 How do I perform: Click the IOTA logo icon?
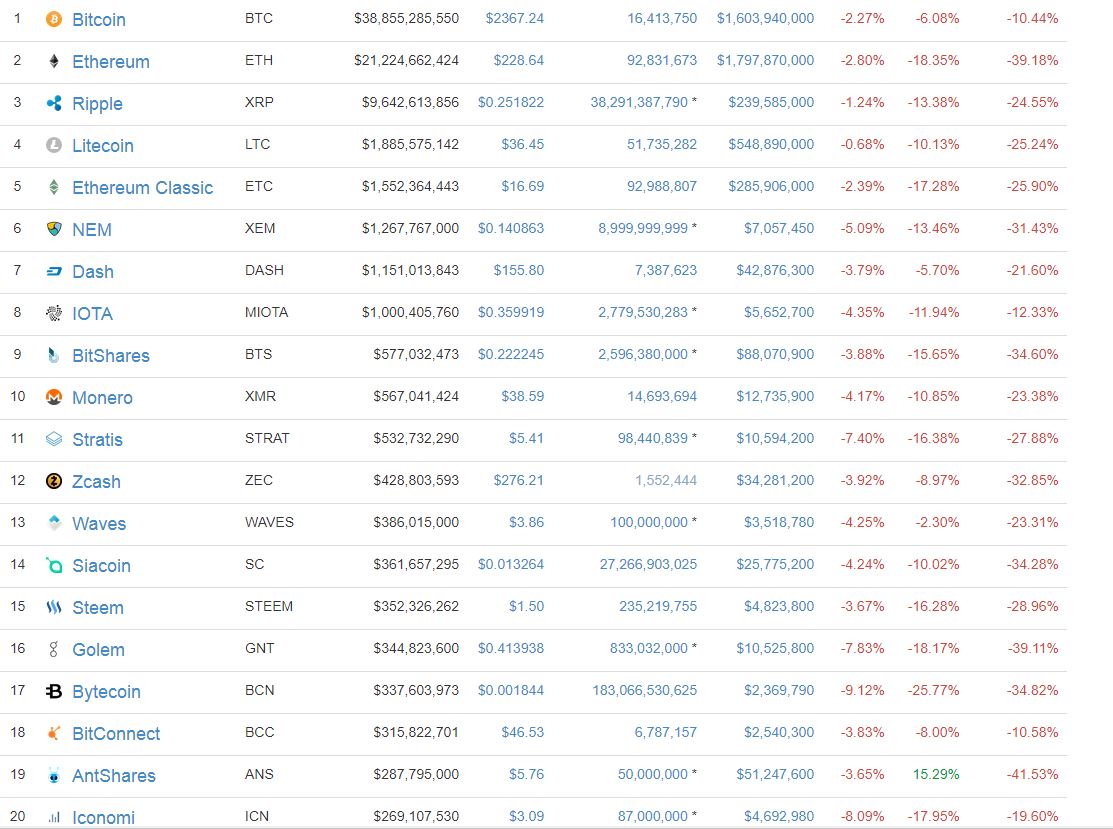pos(54,313)
